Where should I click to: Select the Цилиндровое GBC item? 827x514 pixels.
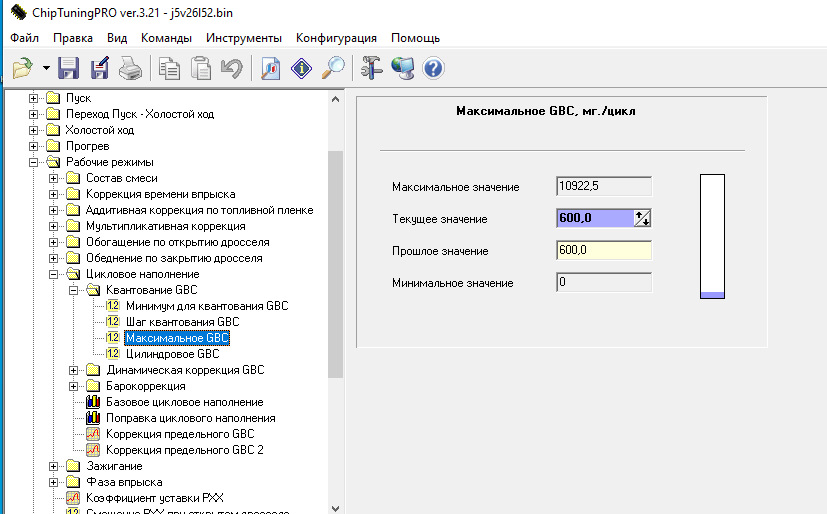(x=172, y=354)
